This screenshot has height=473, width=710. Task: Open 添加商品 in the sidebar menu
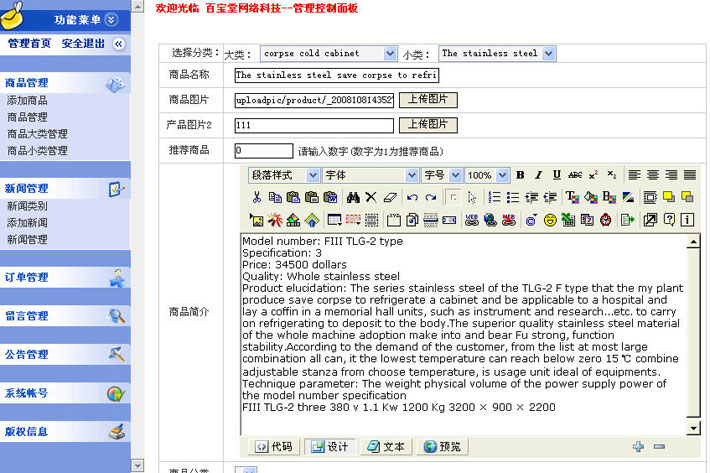tap(27, 101)
